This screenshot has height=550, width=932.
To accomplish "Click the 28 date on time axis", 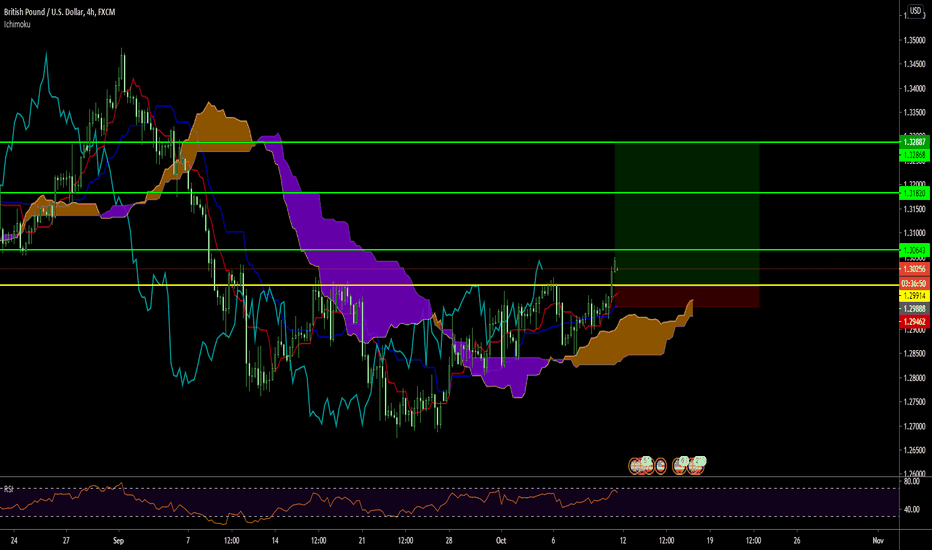I will tap(449, 540).
